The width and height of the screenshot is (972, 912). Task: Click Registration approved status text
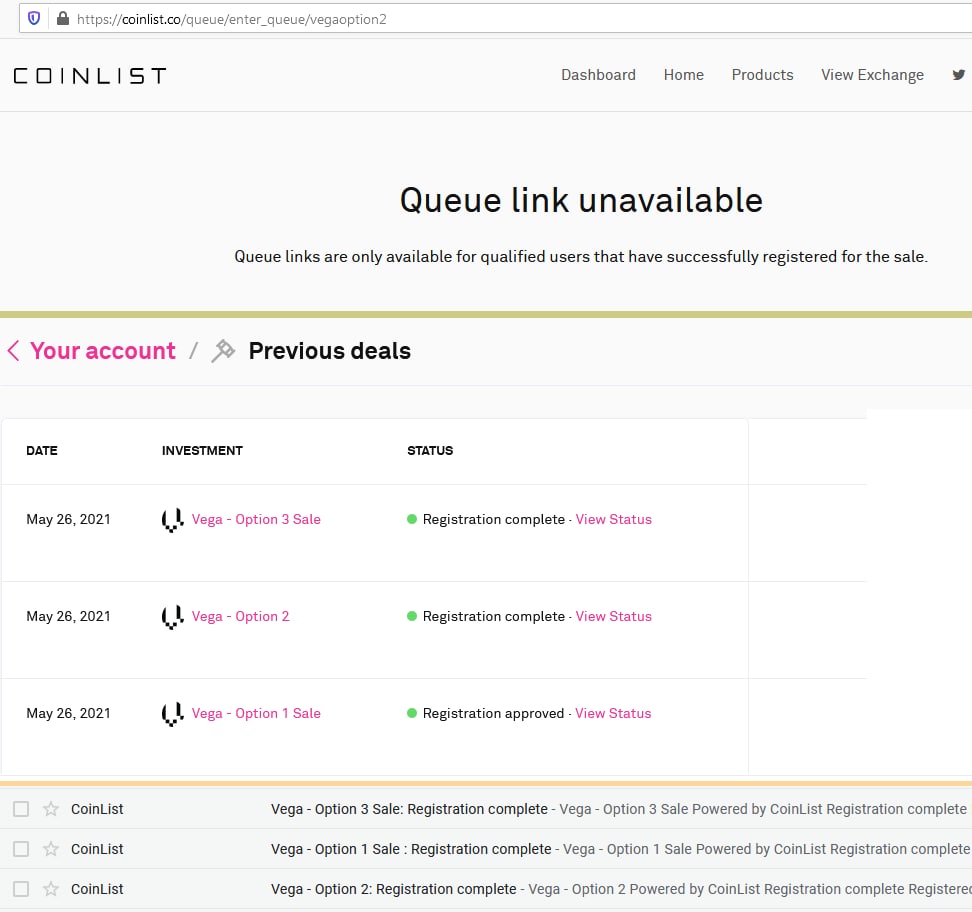coord(493,714)
